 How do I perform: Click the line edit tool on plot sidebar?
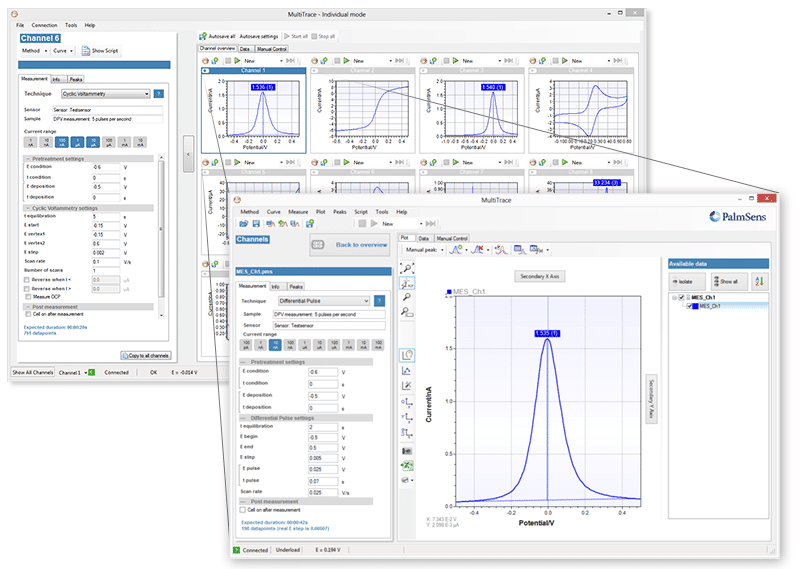[407, 386]
